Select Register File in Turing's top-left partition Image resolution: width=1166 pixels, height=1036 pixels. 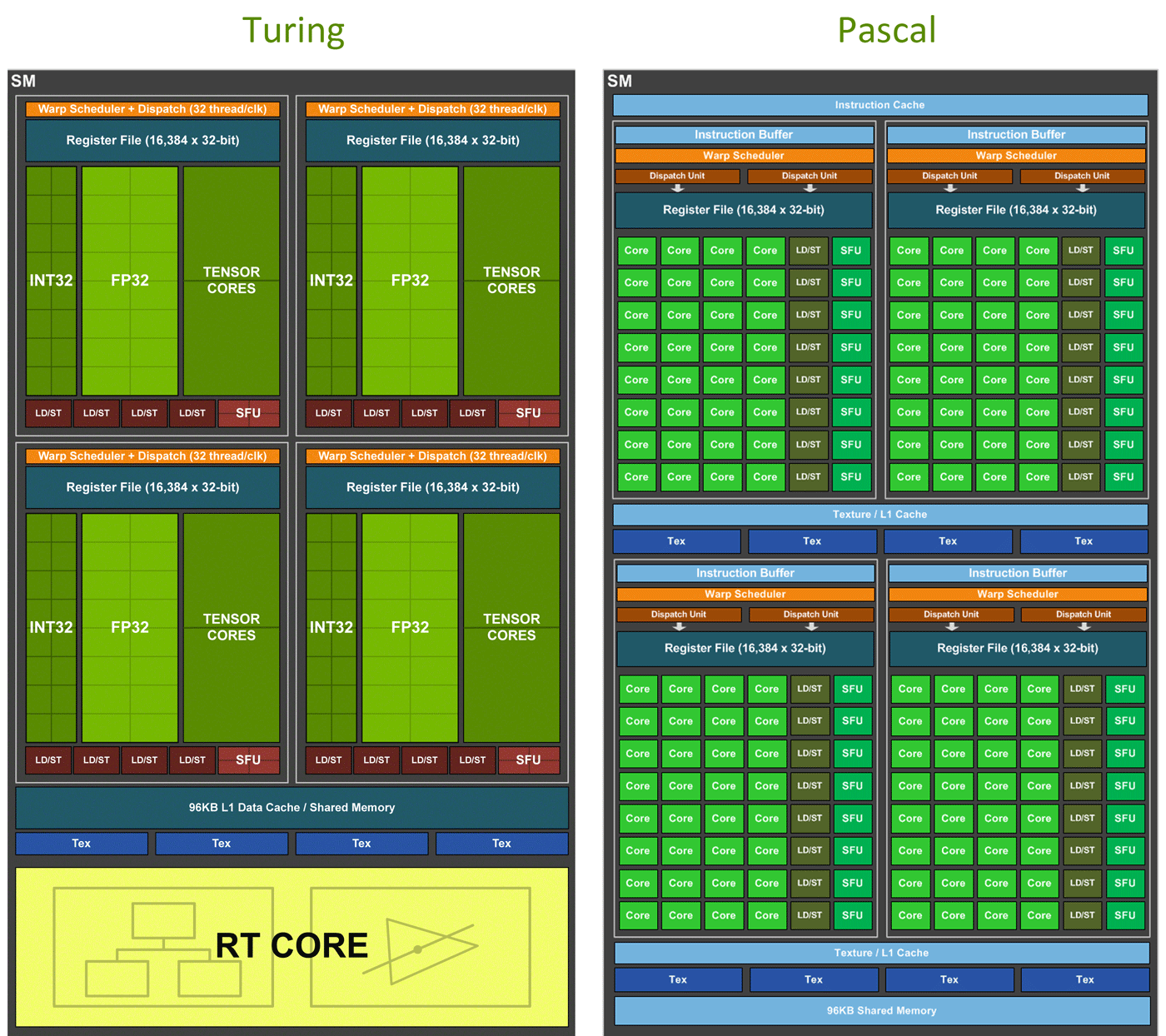(153, 140)
